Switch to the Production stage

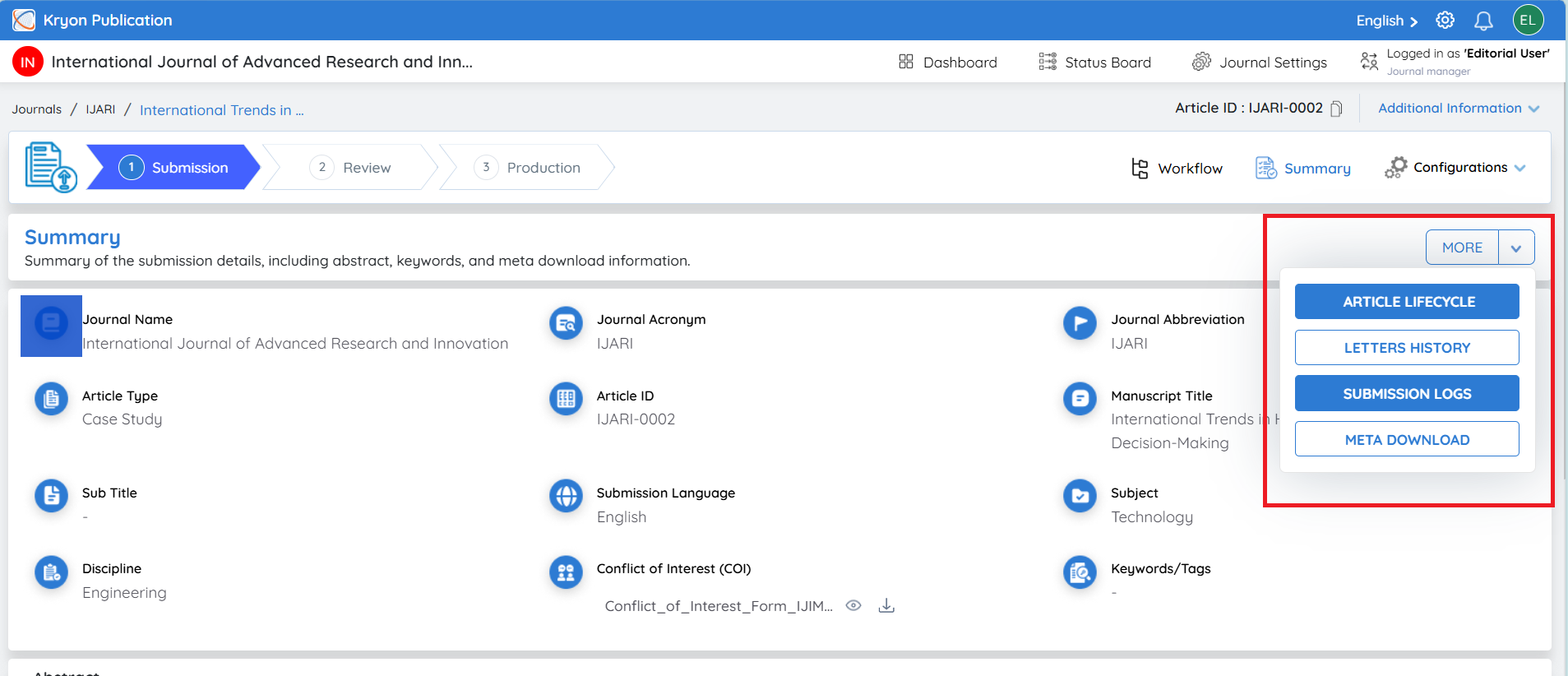527,168
